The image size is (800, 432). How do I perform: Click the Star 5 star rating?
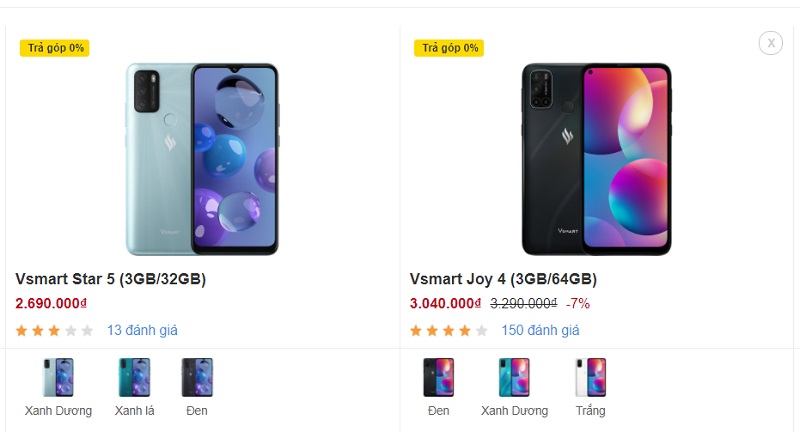(55, 330)
